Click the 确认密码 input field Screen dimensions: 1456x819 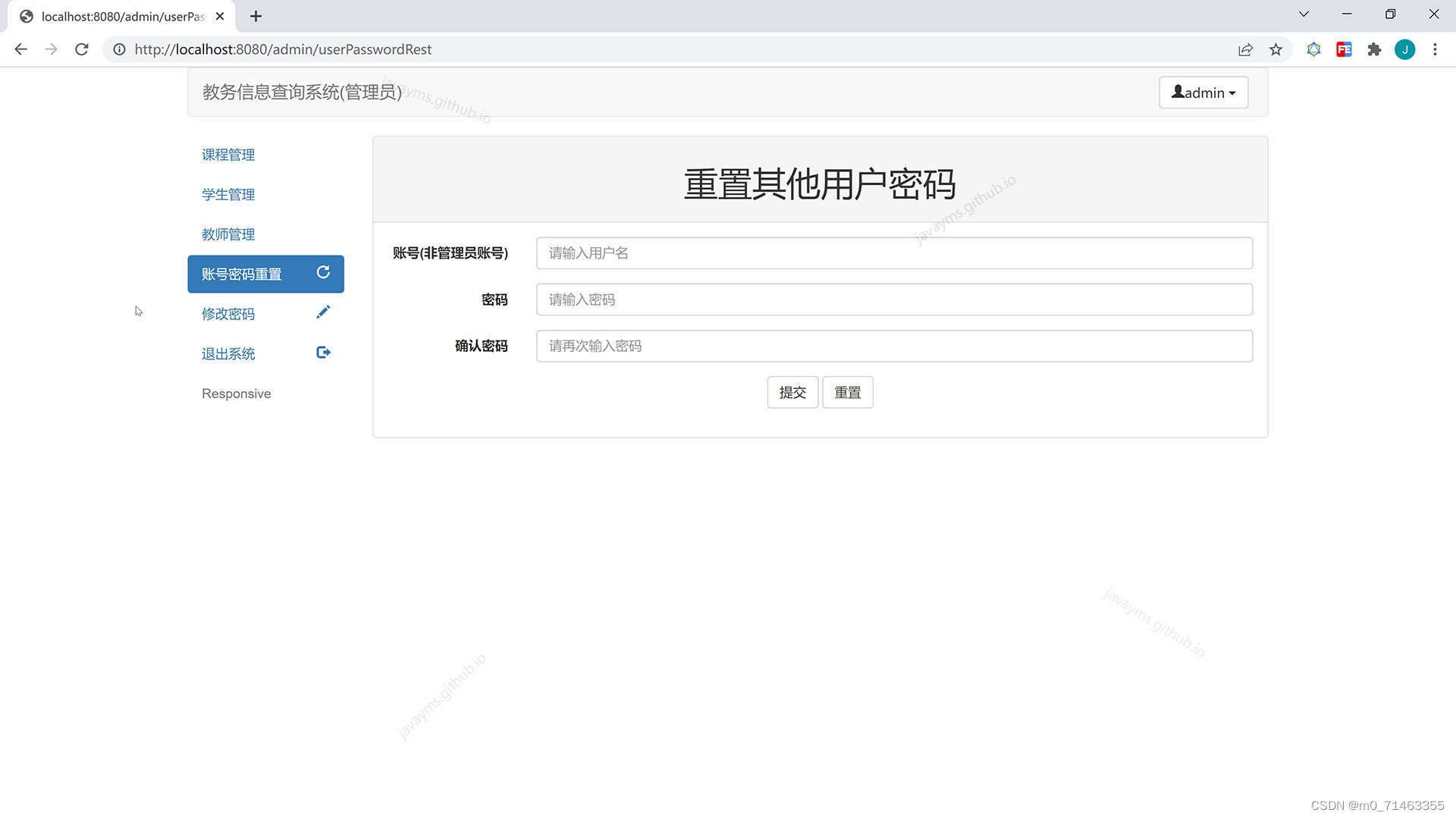(x=894, y=346)
